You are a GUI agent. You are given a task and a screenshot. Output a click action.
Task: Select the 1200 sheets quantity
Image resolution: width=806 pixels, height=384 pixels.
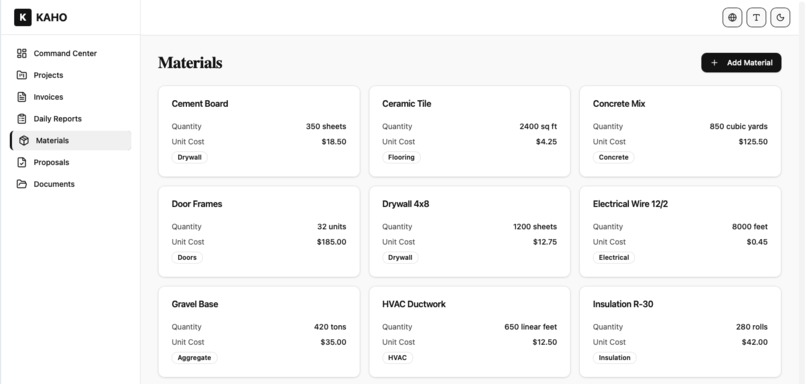(535, 227)
